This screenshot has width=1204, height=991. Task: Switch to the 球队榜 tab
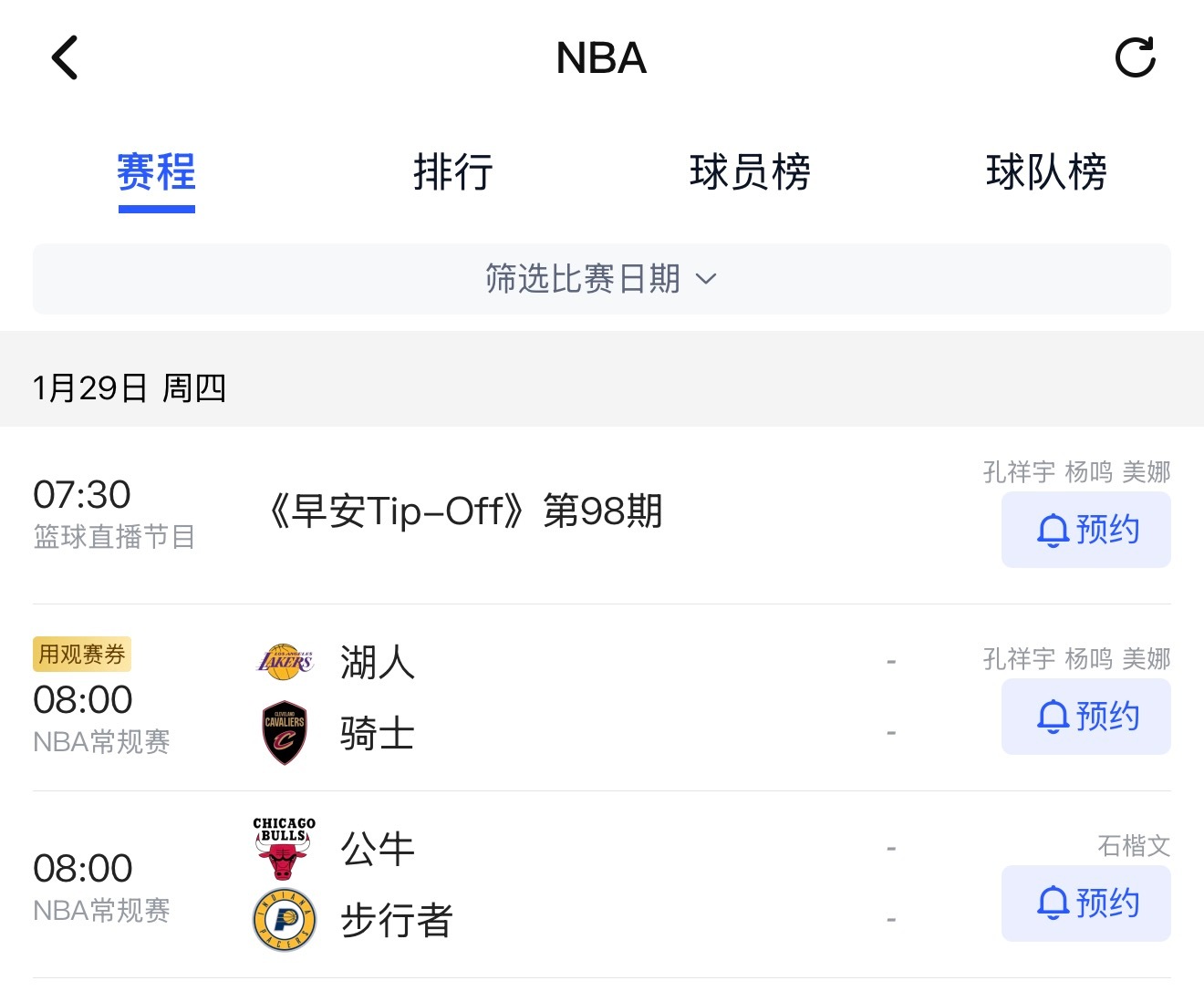pos(1046,173)
